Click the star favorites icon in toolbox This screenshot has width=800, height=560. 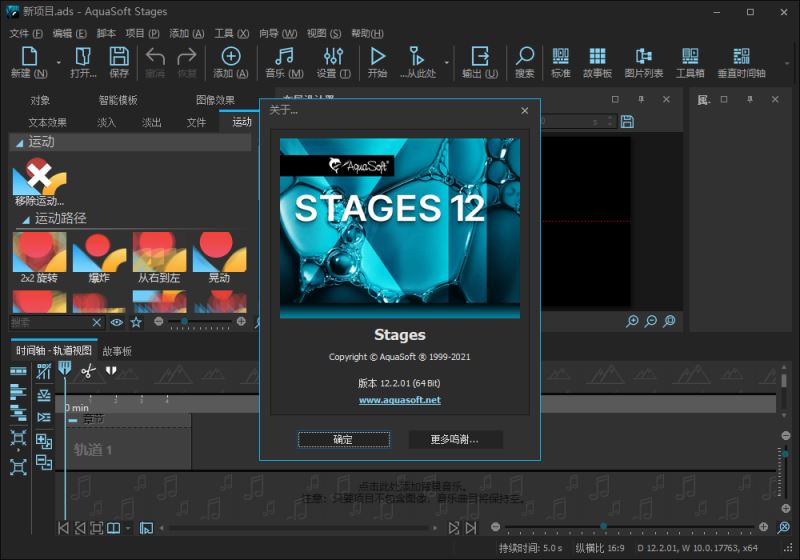point(136,322)
